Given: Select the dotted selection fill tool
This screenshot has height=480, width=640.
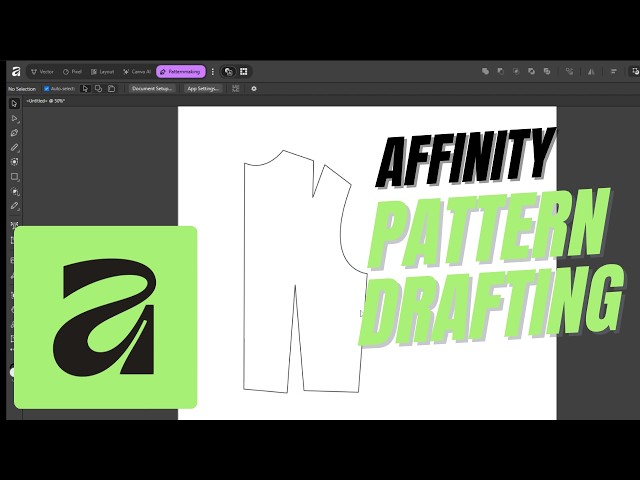Looking at the screenshot, I should [15, 191].
